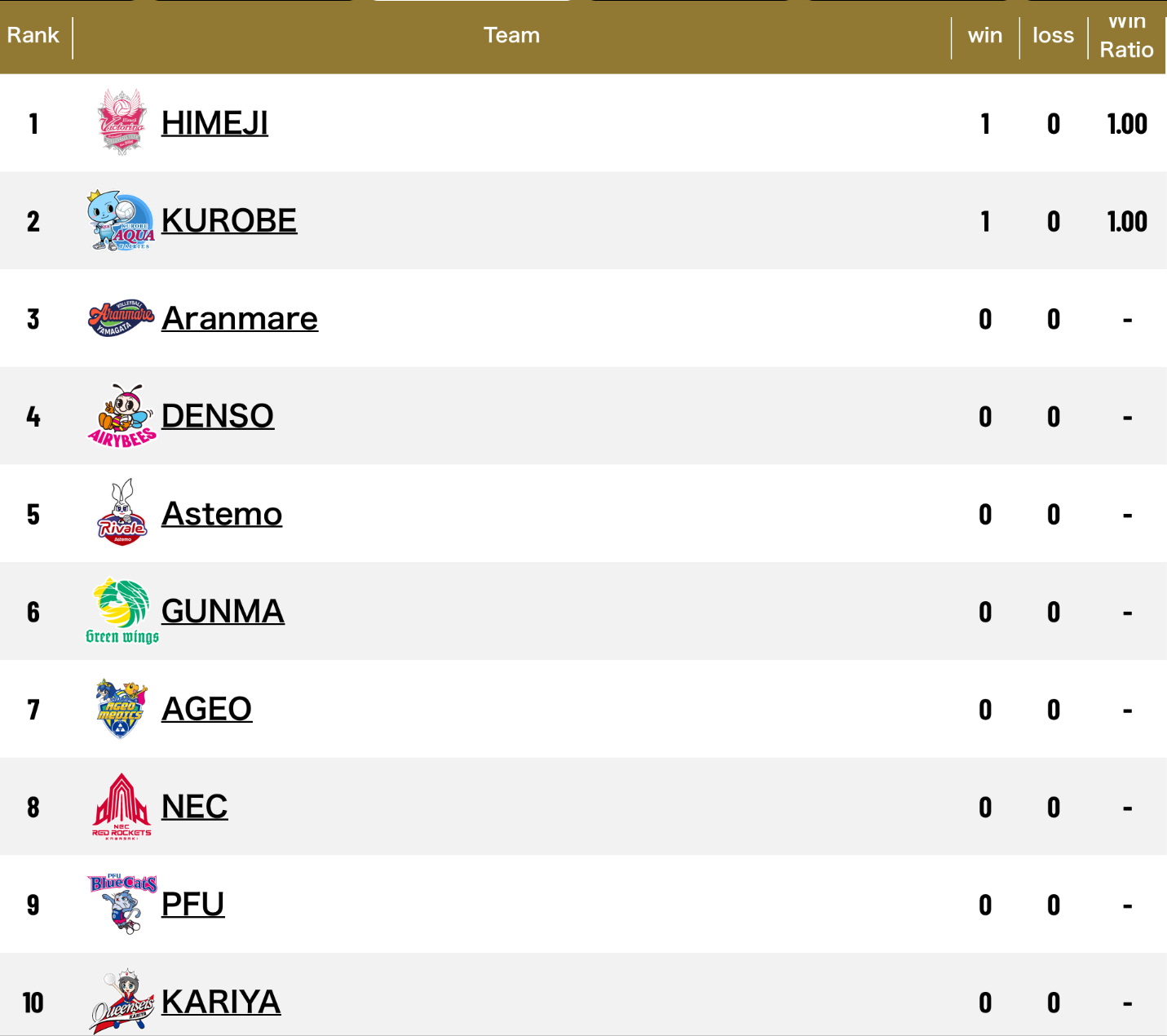The image size is (1167, 1036).
Task: Click the PFU BlueCats logo
Action: (x=122, y=903)
